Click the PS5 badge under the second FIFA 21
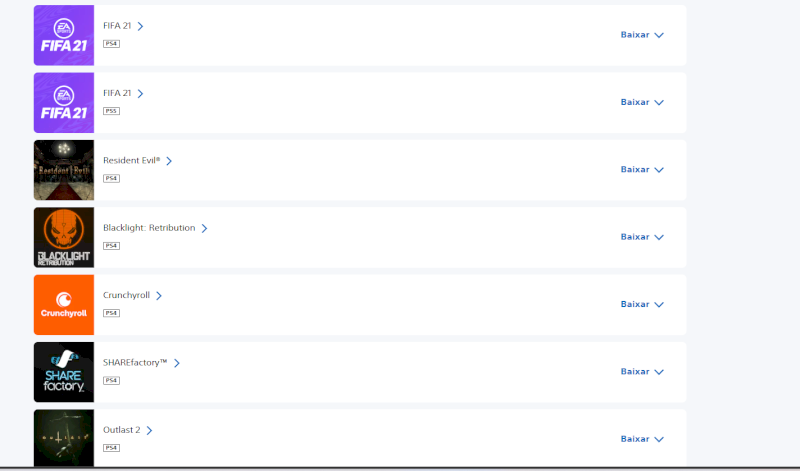Screen dimensions: 800x471 click(x=111, y=111)
